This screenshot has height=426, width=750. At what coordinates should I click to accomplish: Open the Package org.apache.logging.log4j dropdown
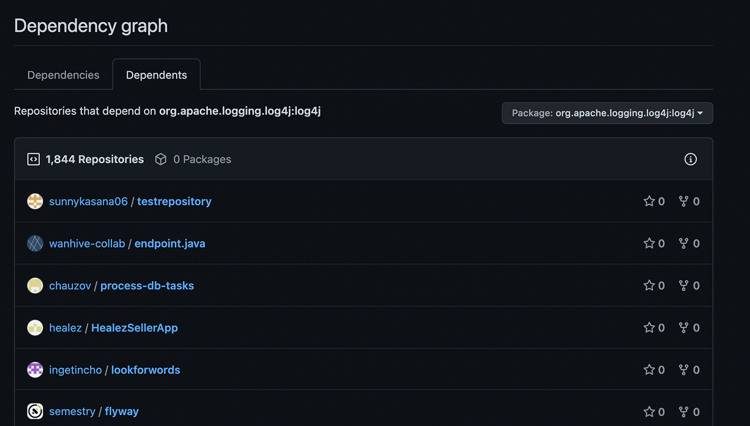pos(607,113)
